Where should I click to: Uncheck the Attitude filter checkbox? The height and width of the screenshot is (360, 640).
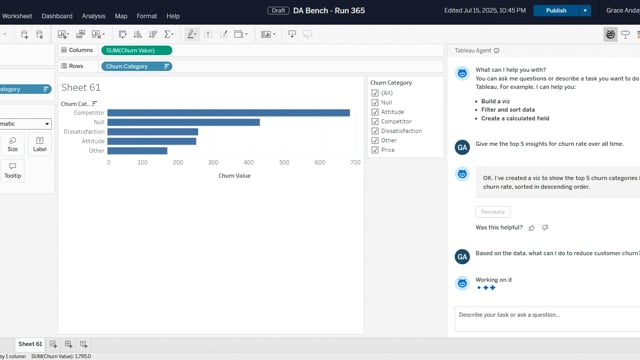coord(375,112)
